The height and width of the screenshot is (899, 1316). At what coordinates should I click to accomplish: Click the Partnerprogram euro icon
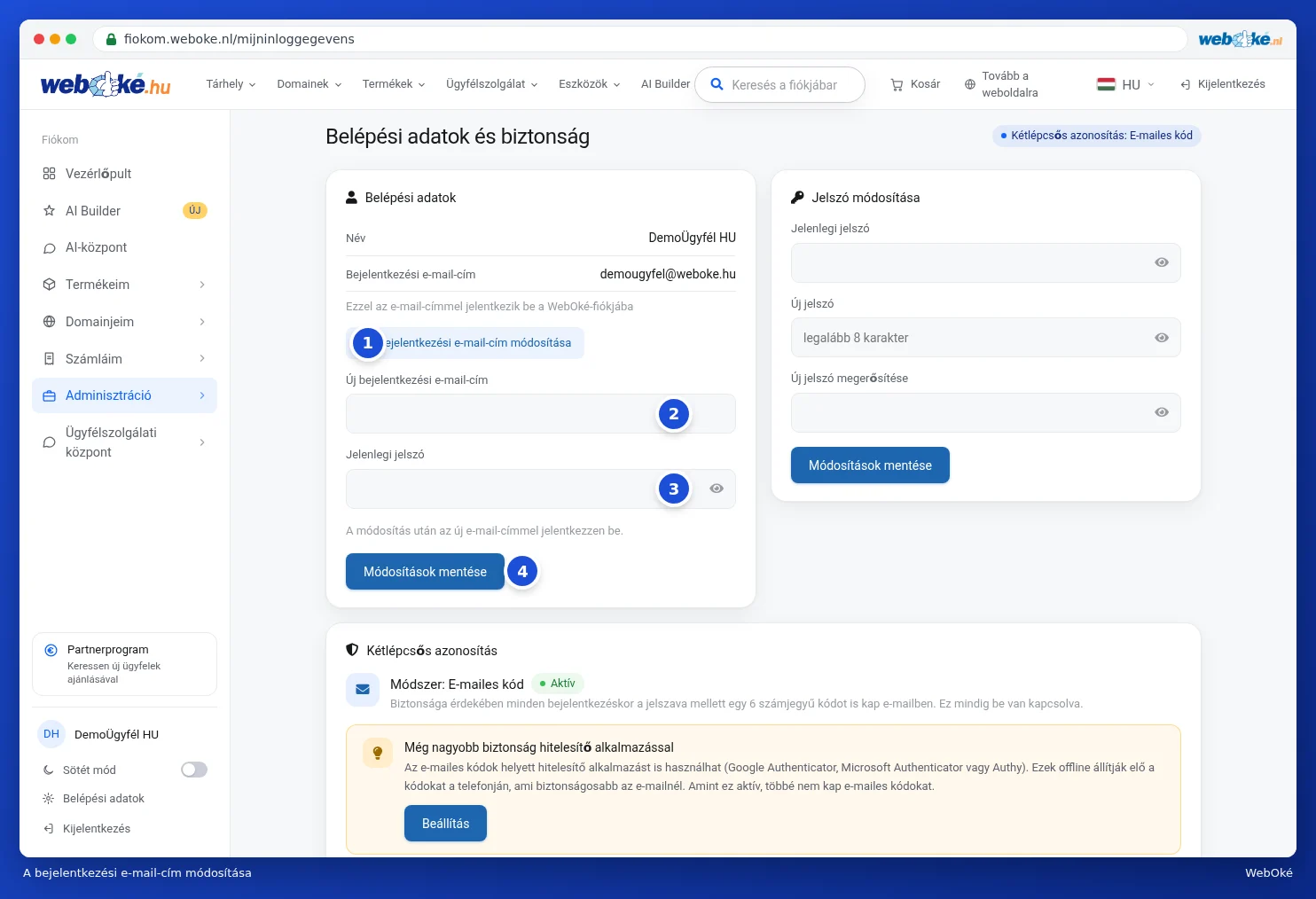51,650
